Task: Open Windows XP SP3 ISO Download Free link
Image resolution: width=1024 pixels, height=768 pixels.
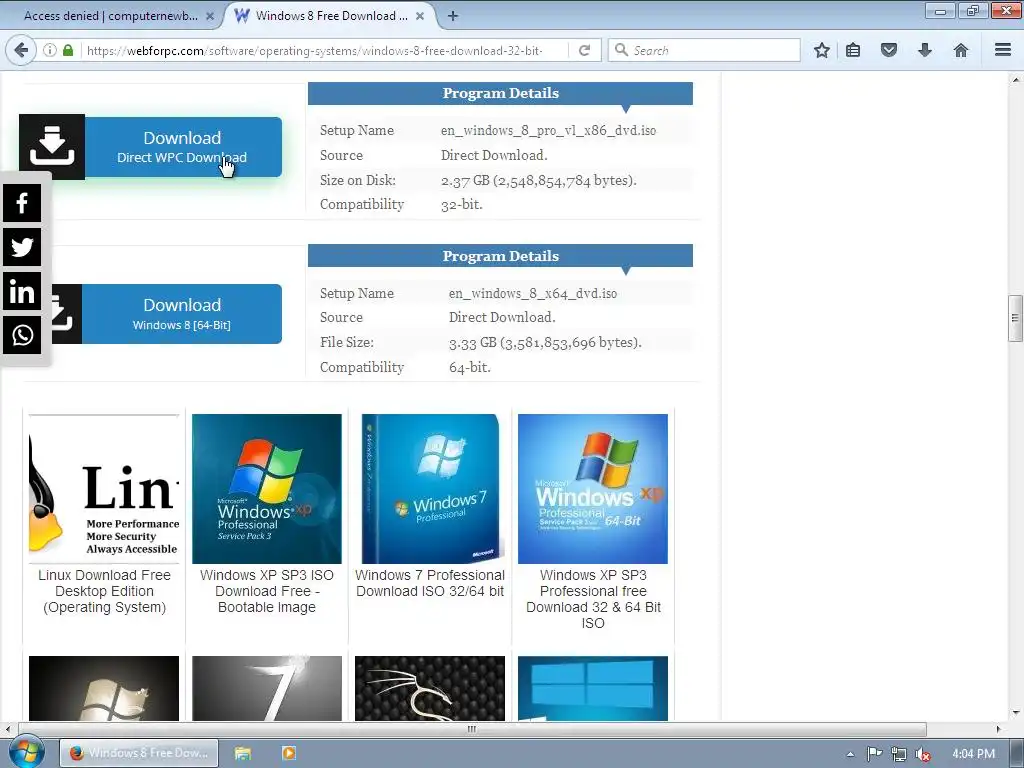Action: (266, 591)
